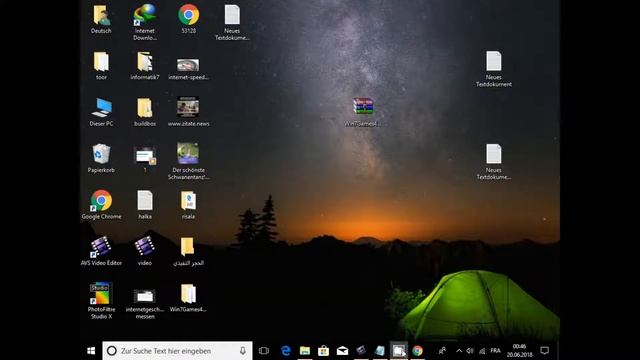Select the buildbox folder
The height and width of the screenshot is (360, 640).
point(144,108)
